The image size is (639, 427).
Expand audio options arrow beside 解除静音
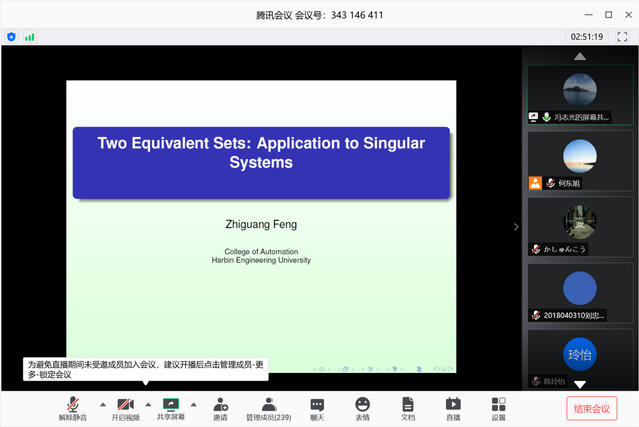[102, 404]
